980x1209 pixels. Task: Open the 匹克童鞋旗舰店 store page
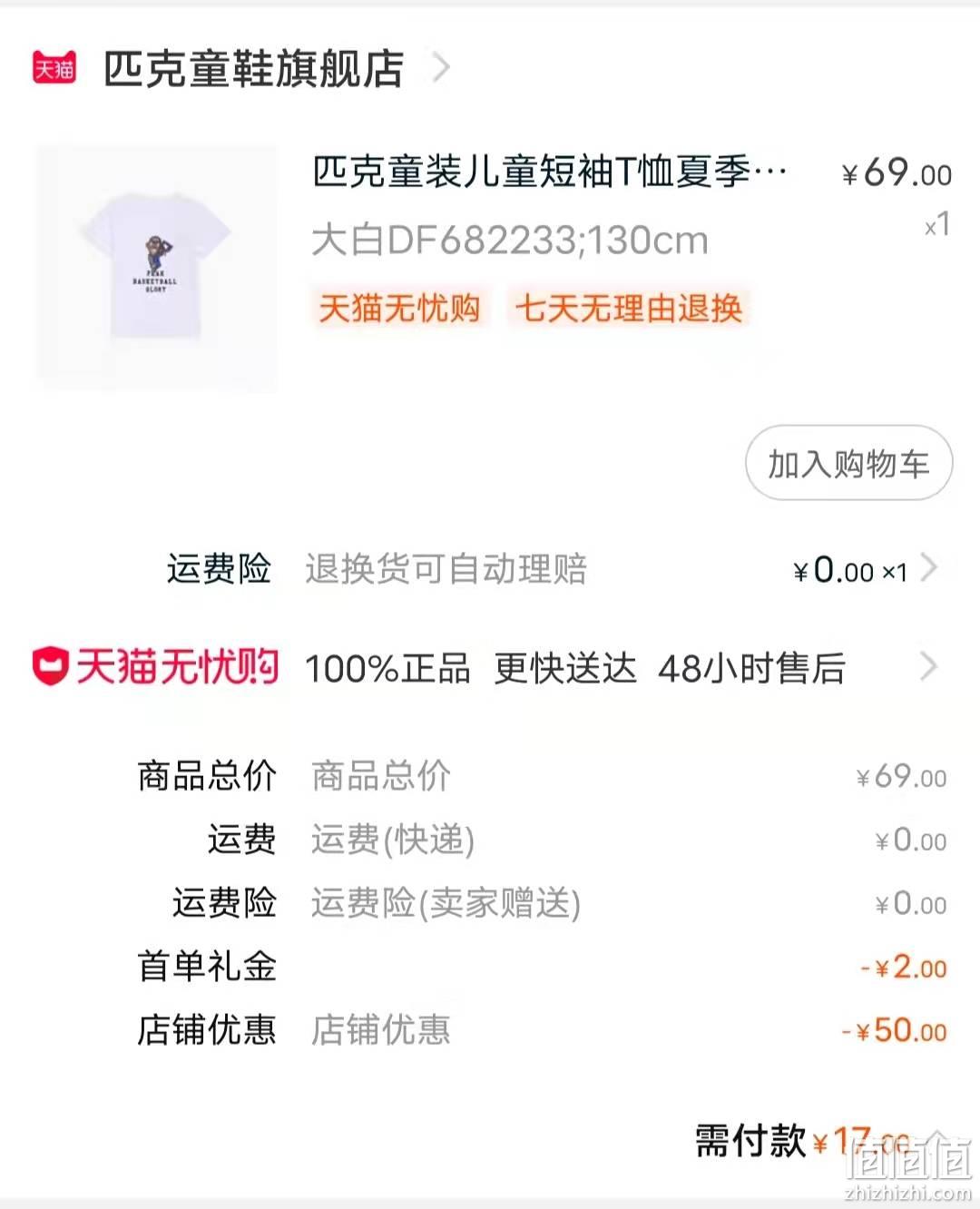(x=253, y=69)
